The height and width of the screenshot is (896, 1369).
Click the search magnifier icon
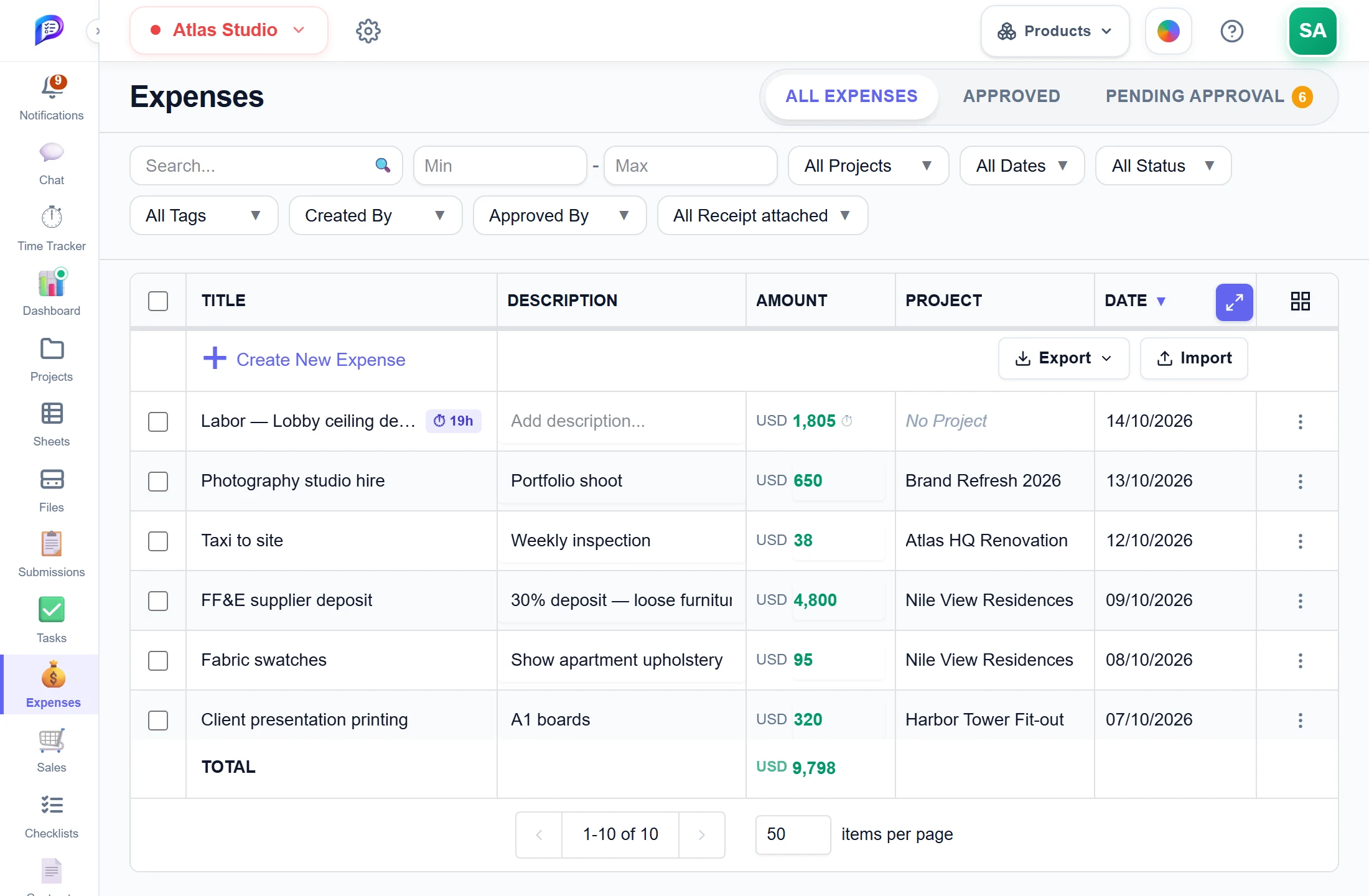click(x=383, y=165)
